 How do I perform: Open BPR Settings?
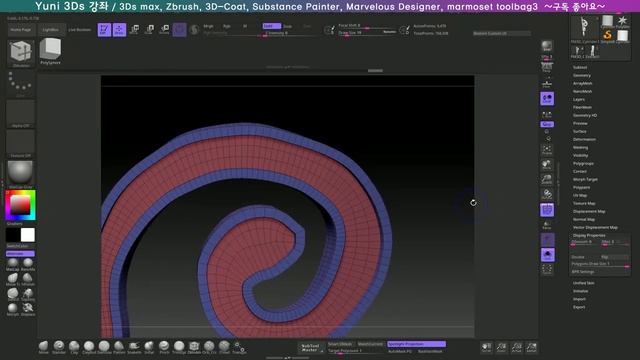point(583,271)
